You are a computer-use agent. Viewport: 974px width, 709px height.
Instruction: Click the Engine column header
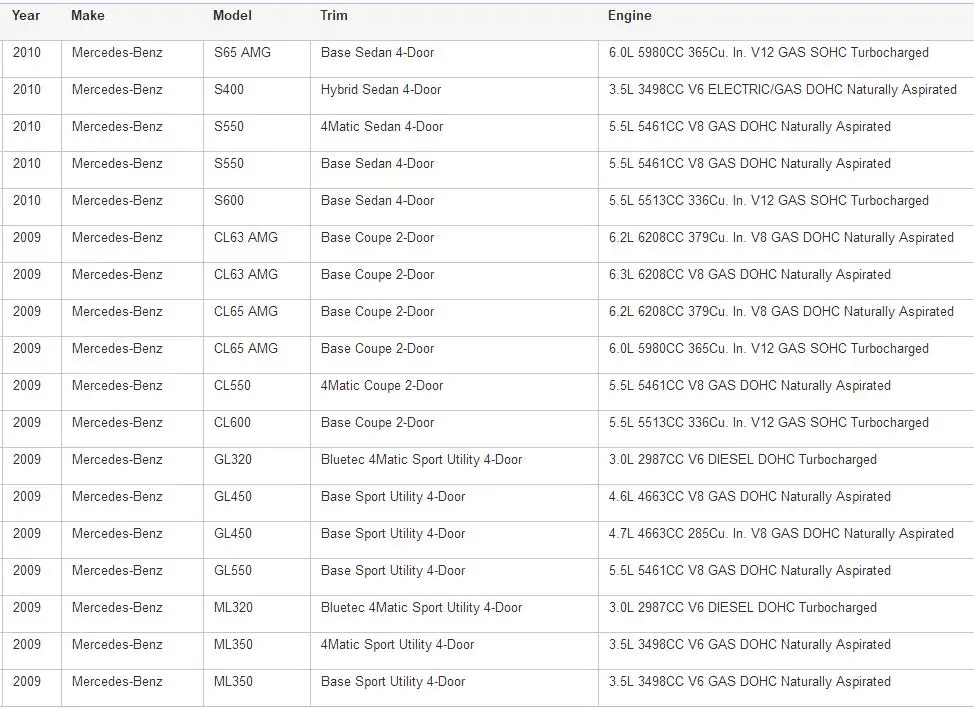[630, 16]
